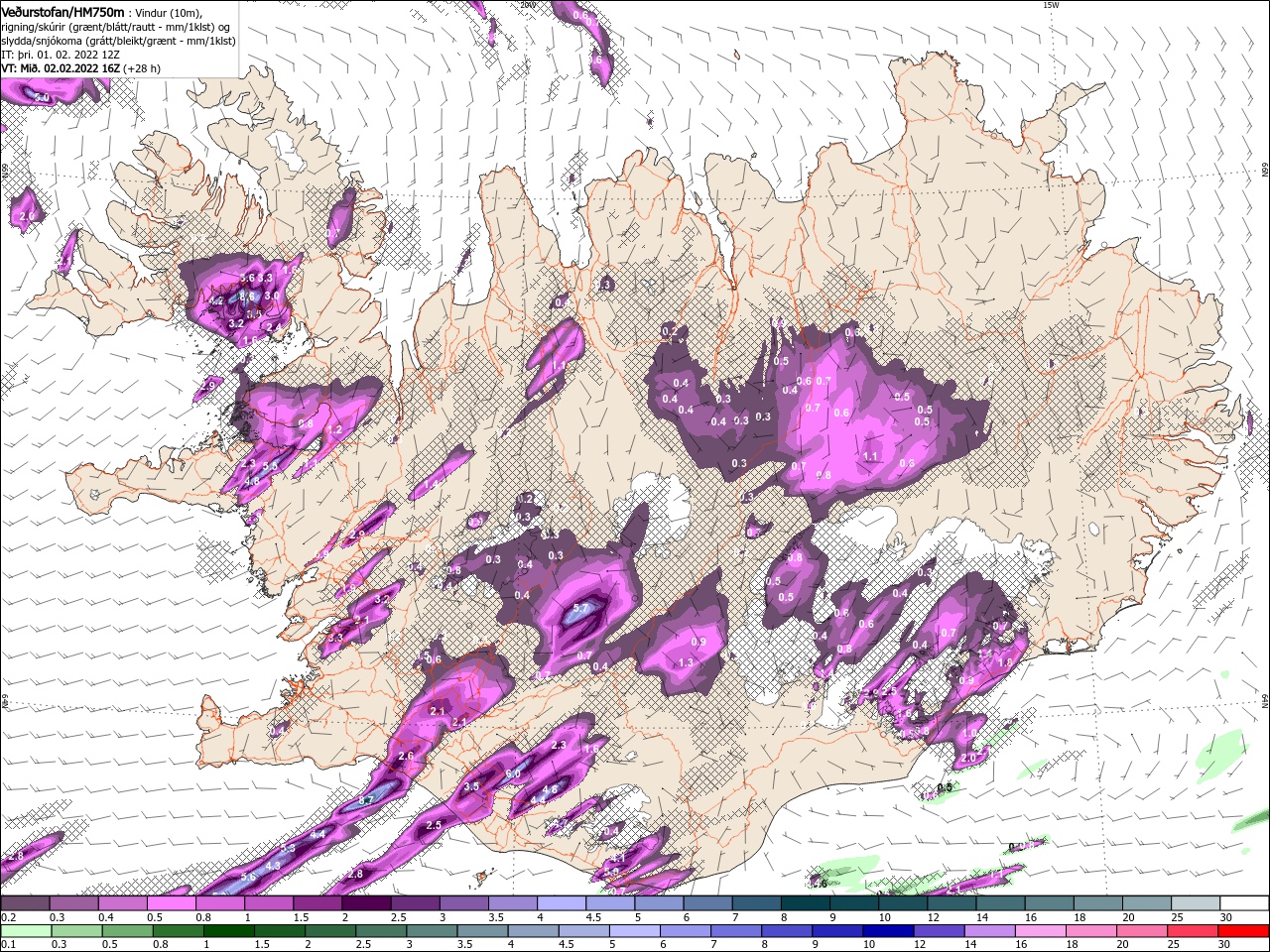Viewport: 1270px width, 952px height.
Task: Click the white swatch ending the upper legend
Action: (x=1244, y=903)
